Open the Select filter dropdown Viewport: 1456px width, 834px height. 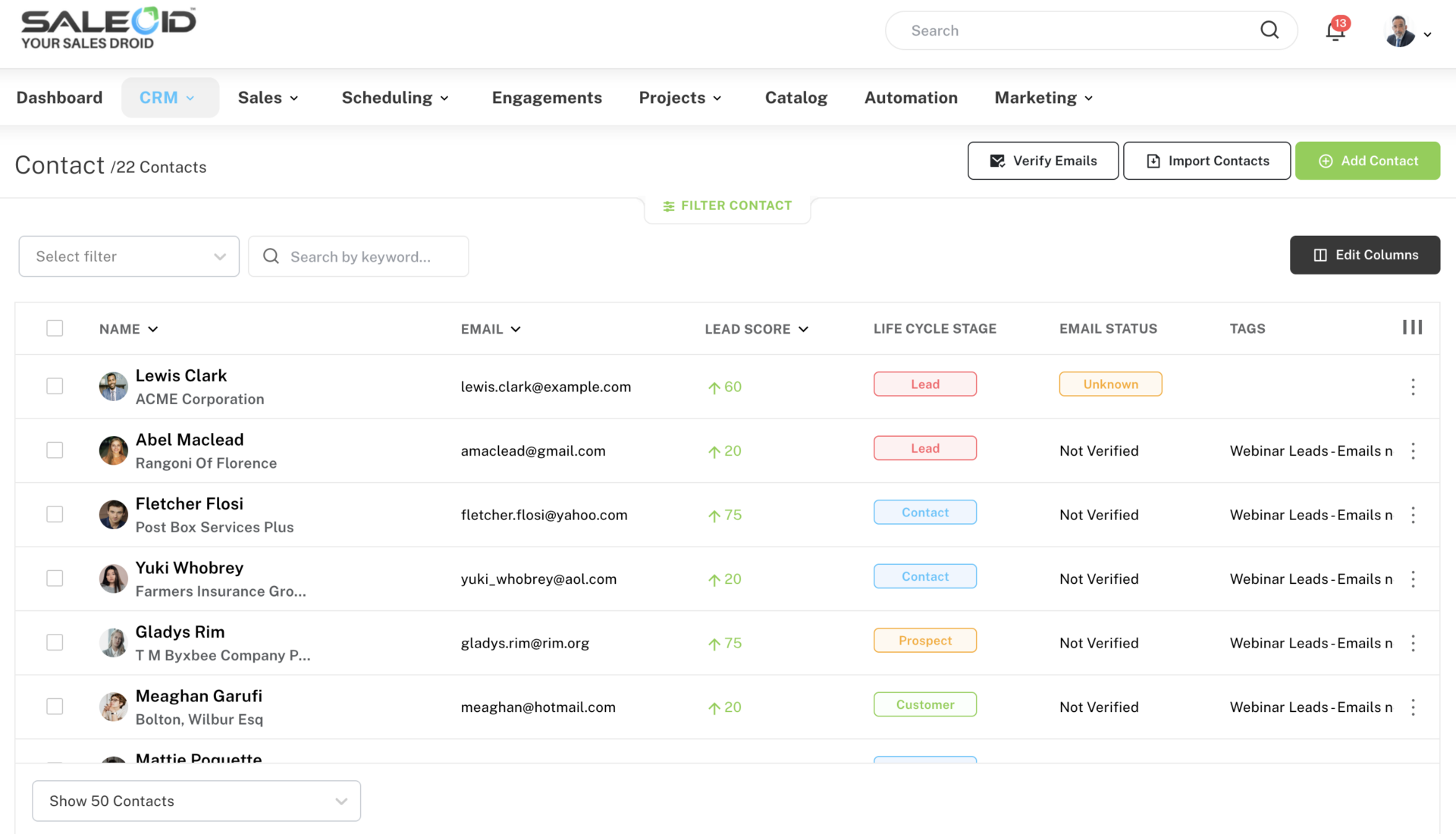[x=129, y=256]
